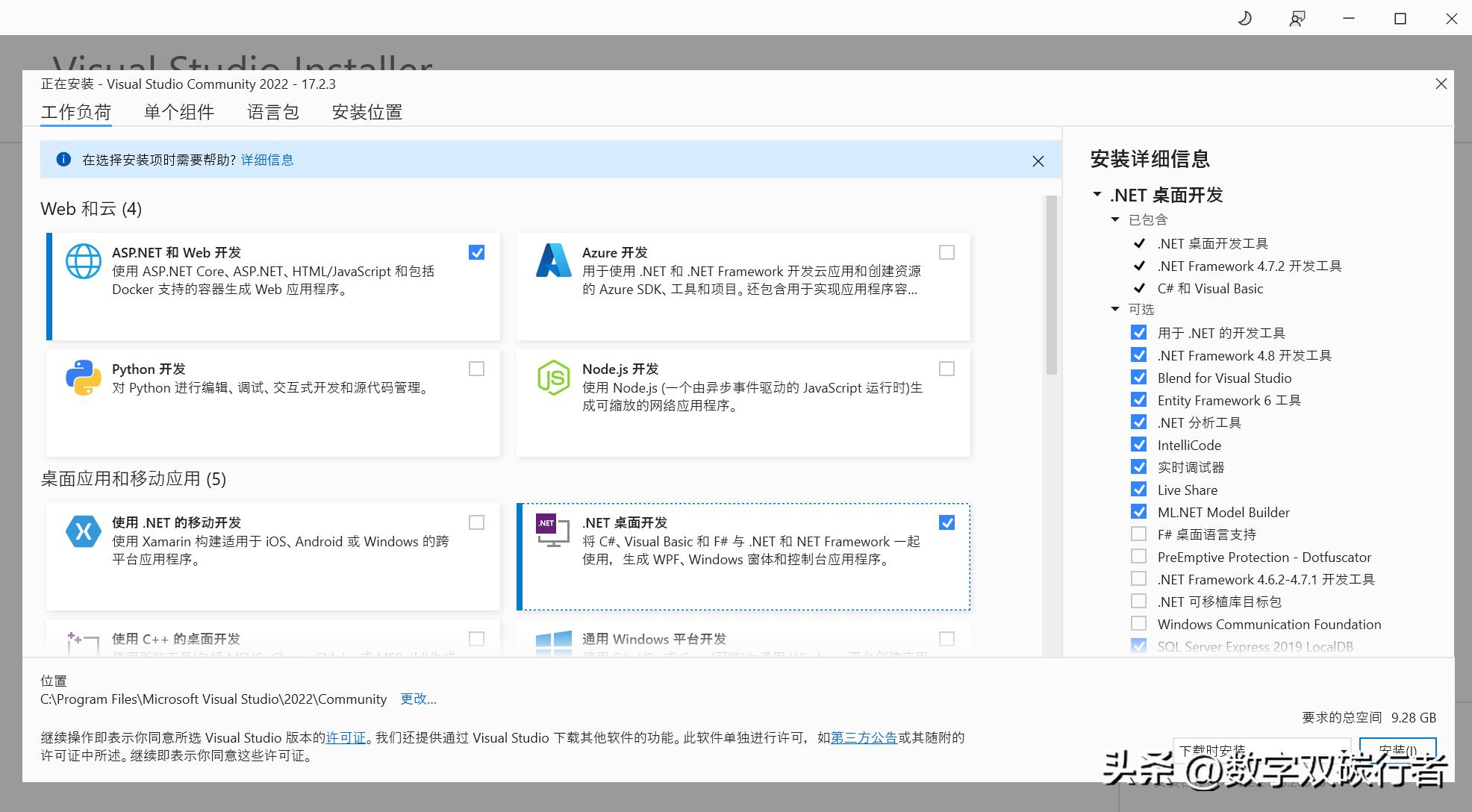
Task: Click the 更改... installation path link
Action: tap(418, 699)
